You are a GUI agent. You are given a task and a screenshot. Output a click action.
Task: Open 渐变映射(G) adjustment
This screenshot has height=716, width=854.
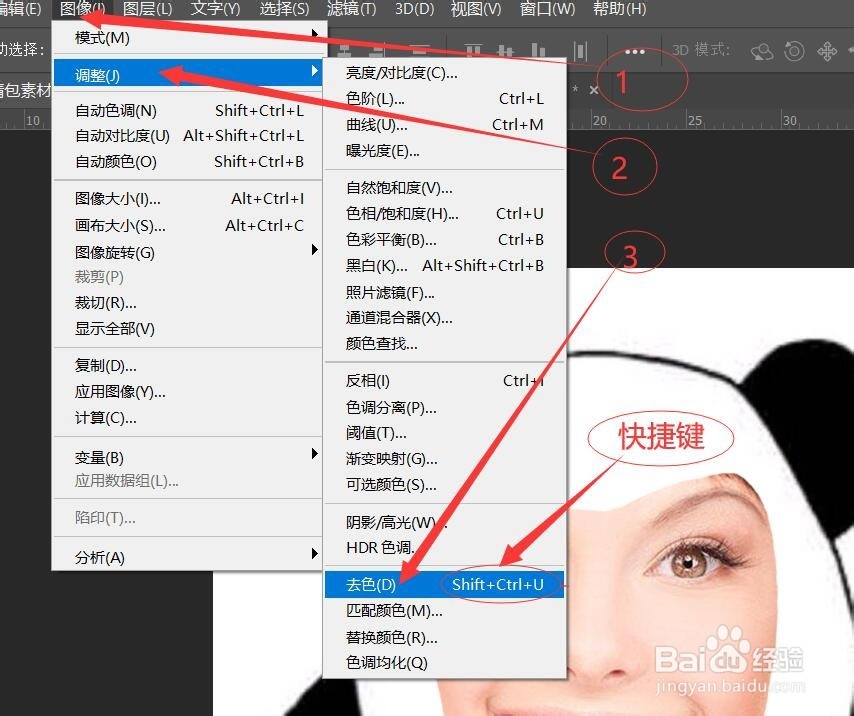(x=445, y=459)
